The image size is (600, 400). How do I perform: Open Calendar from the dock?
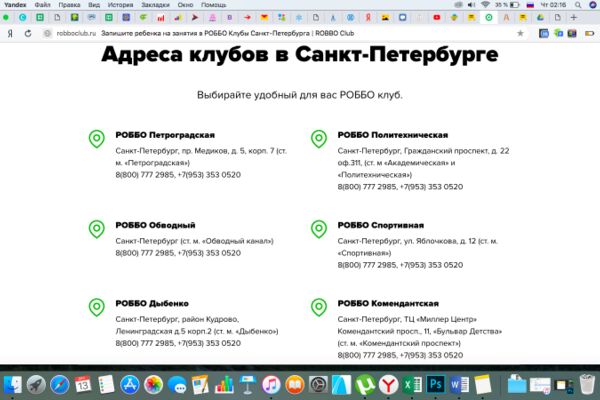[83, 384]
